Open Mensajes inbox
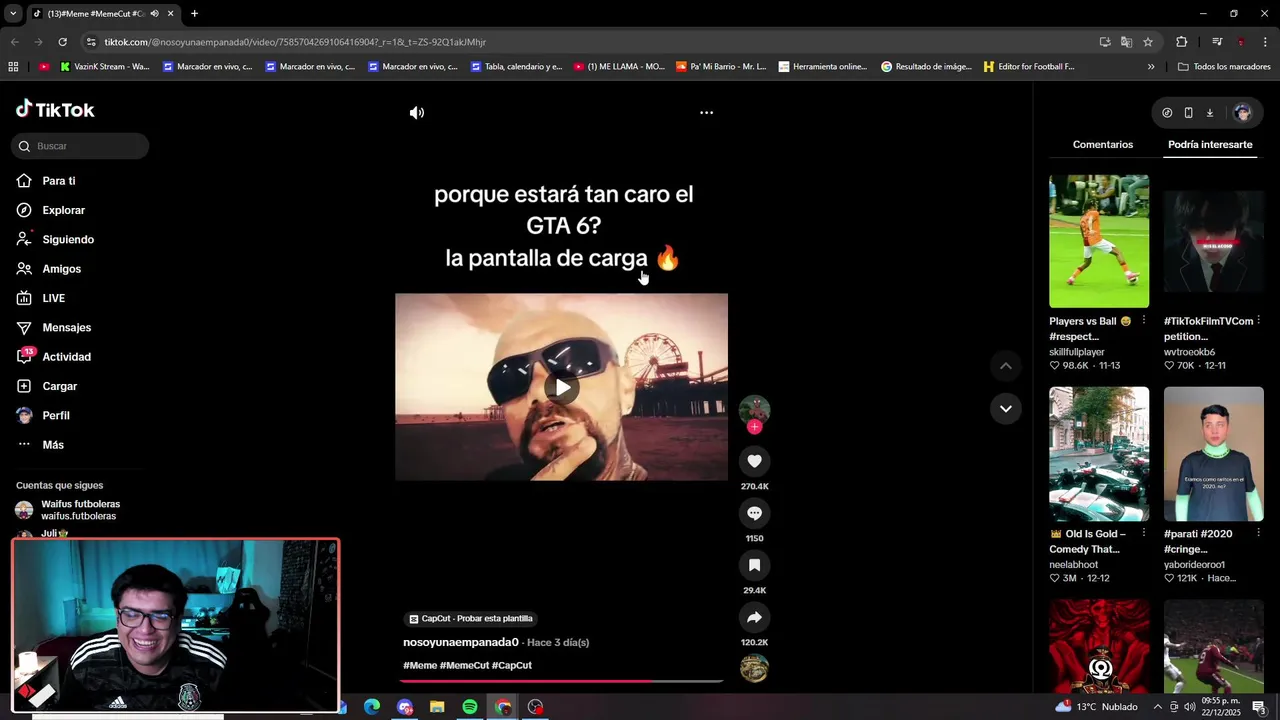1280x720 pixels. [x=66, y=328]
